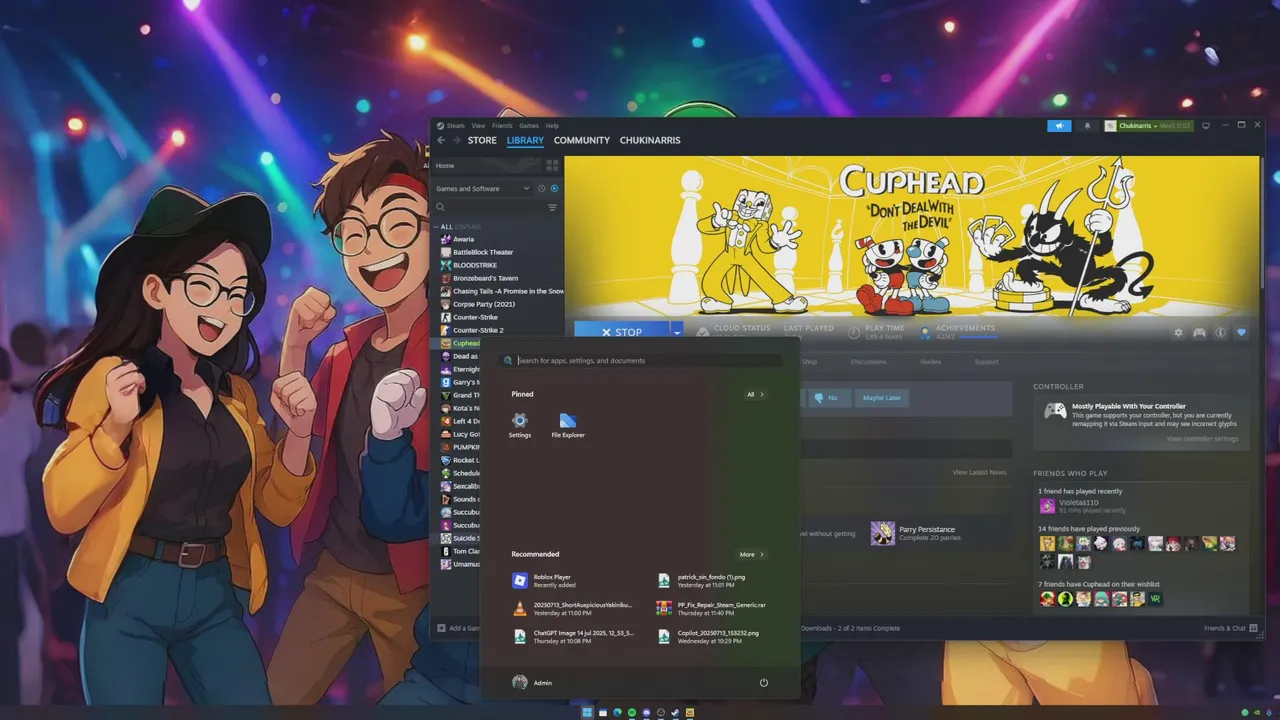Sort library by recent clock icon

click(542, 188)
